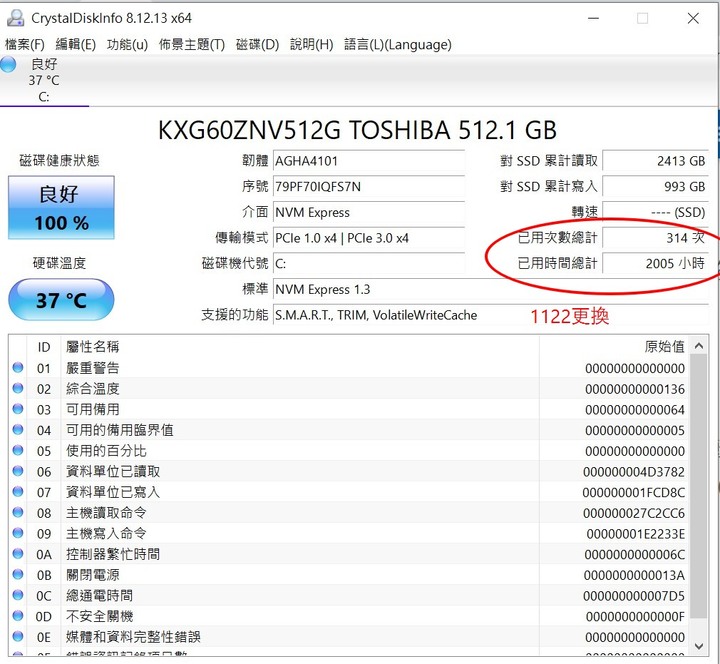Click total host writes value 993 GB
Screen dimensions: 720x664
pos(655,187)
